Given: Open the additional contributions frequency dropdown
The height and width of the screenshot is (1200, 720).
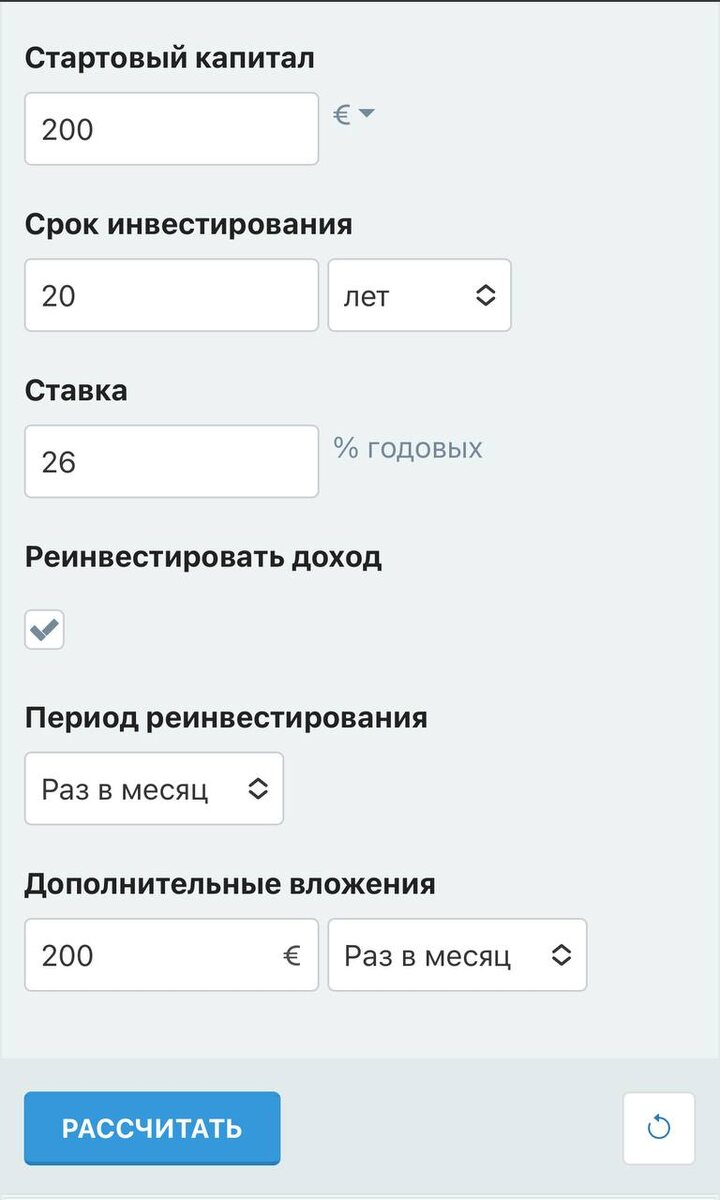Looking at the screenshot, I should (x=458, y=955).
